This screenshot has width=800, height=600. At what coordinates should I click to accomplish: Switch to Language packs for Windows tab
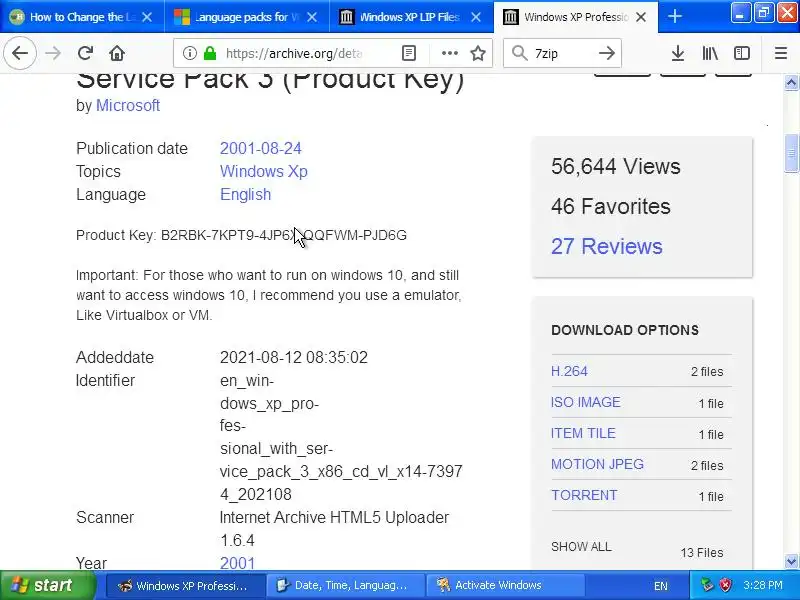pyautogui.click(x=246, y=17)
